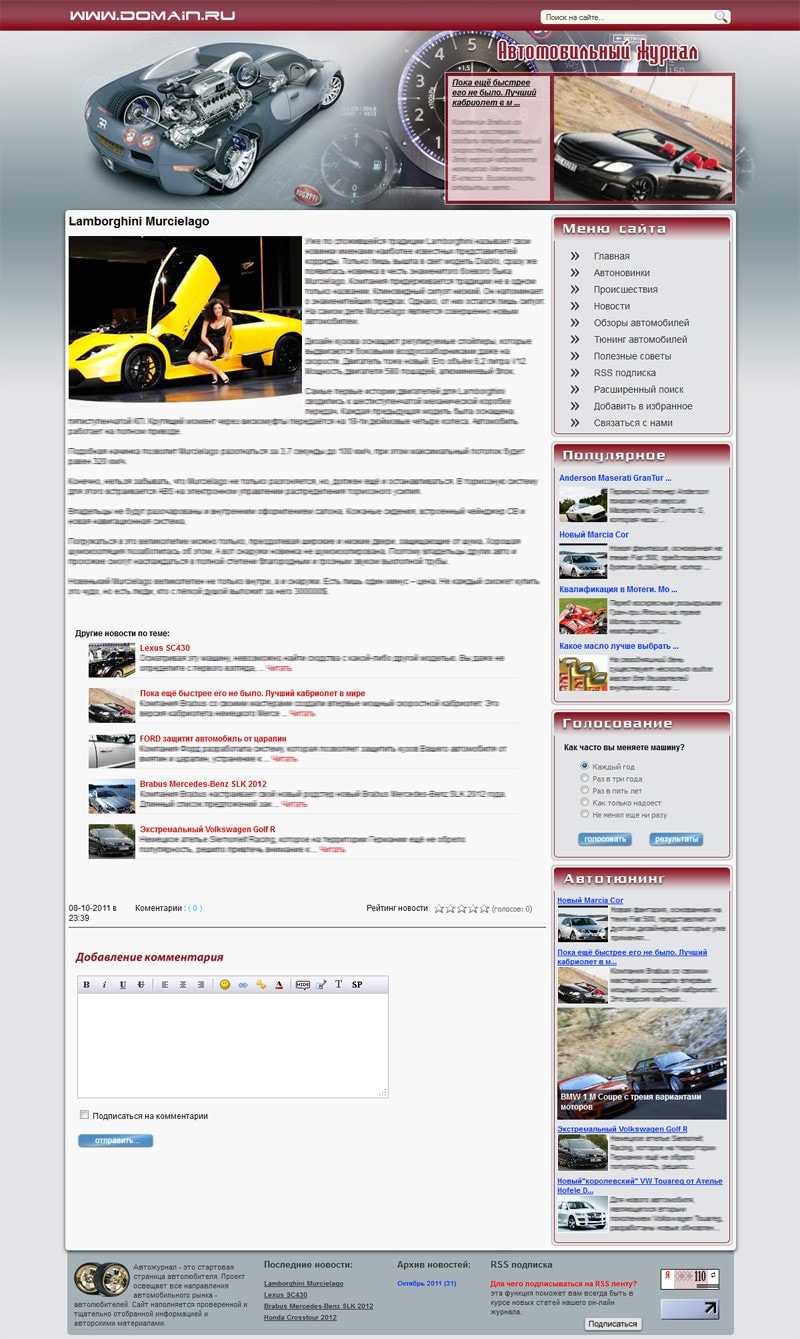Open Brabus Mercedes-Benz SLK 2012 related link

203,784
